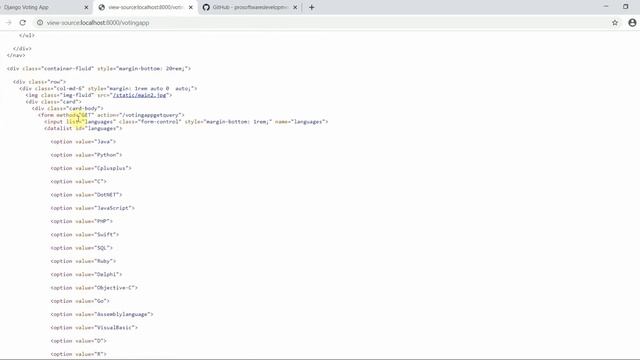The image size is (640, 360).
Task: Select the option value "JavaScript" line
Action: (x=93, y=208)
